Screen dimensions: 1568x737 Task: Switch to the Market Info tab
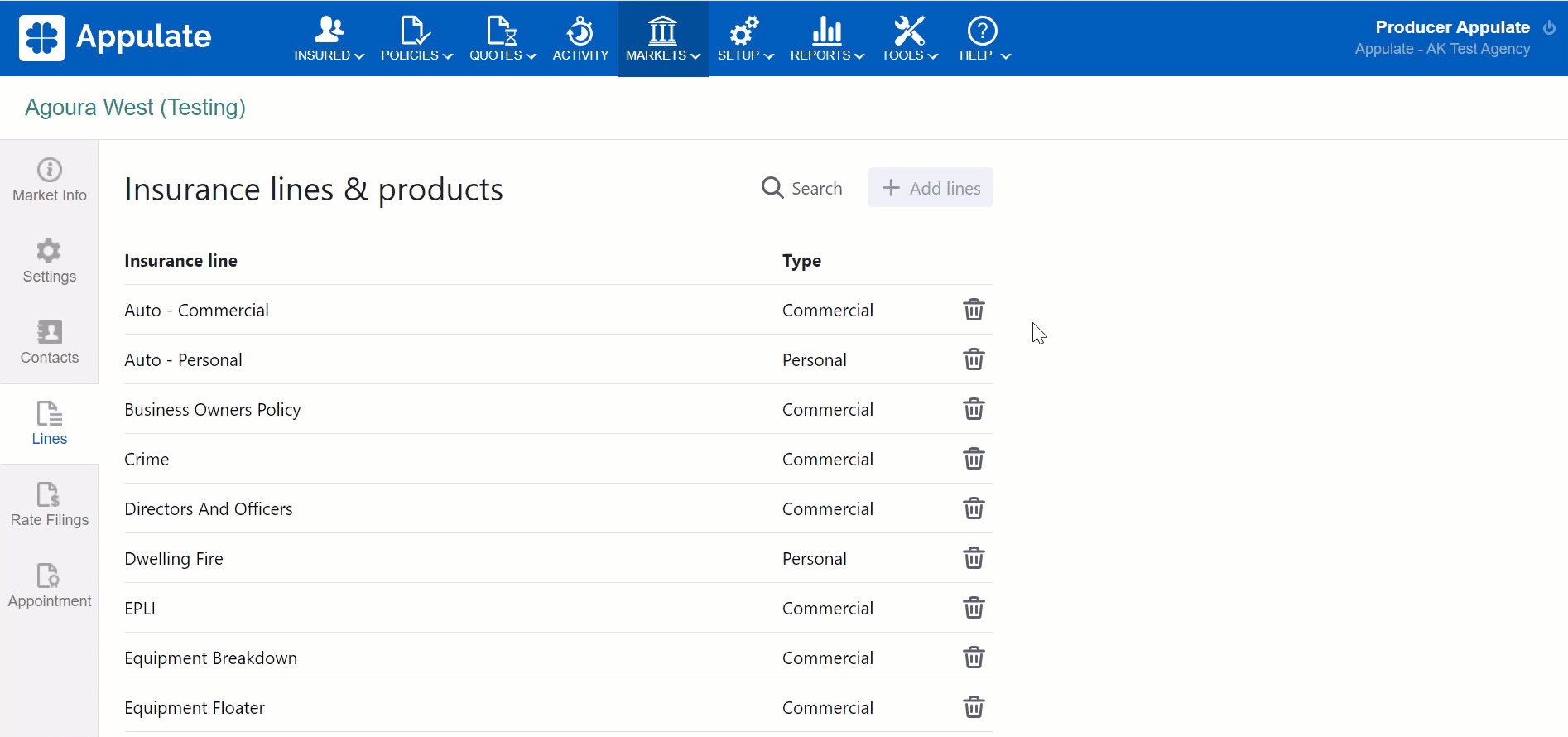pyautogui.click(x=50, y=181)
